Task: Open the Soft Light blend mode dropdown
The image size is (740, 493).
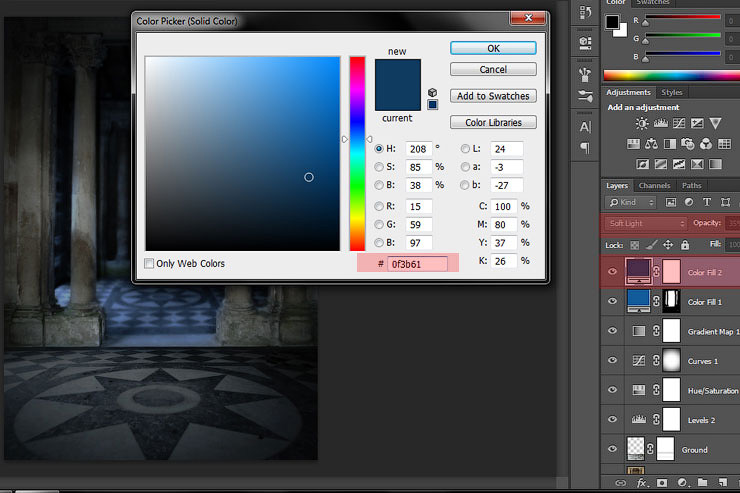Action: tap(646, 223)
